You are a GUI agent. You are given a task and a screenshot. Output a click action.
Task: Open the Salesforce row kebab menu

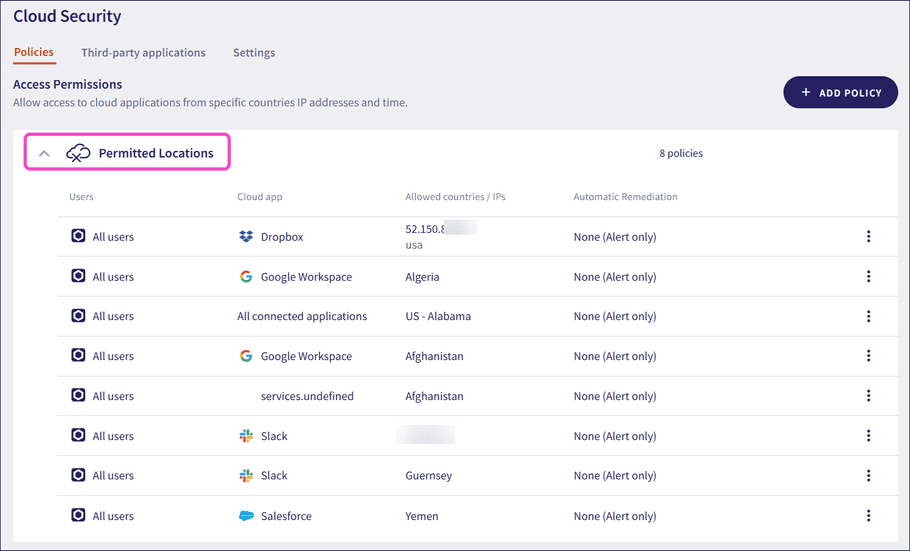point(868,516)
